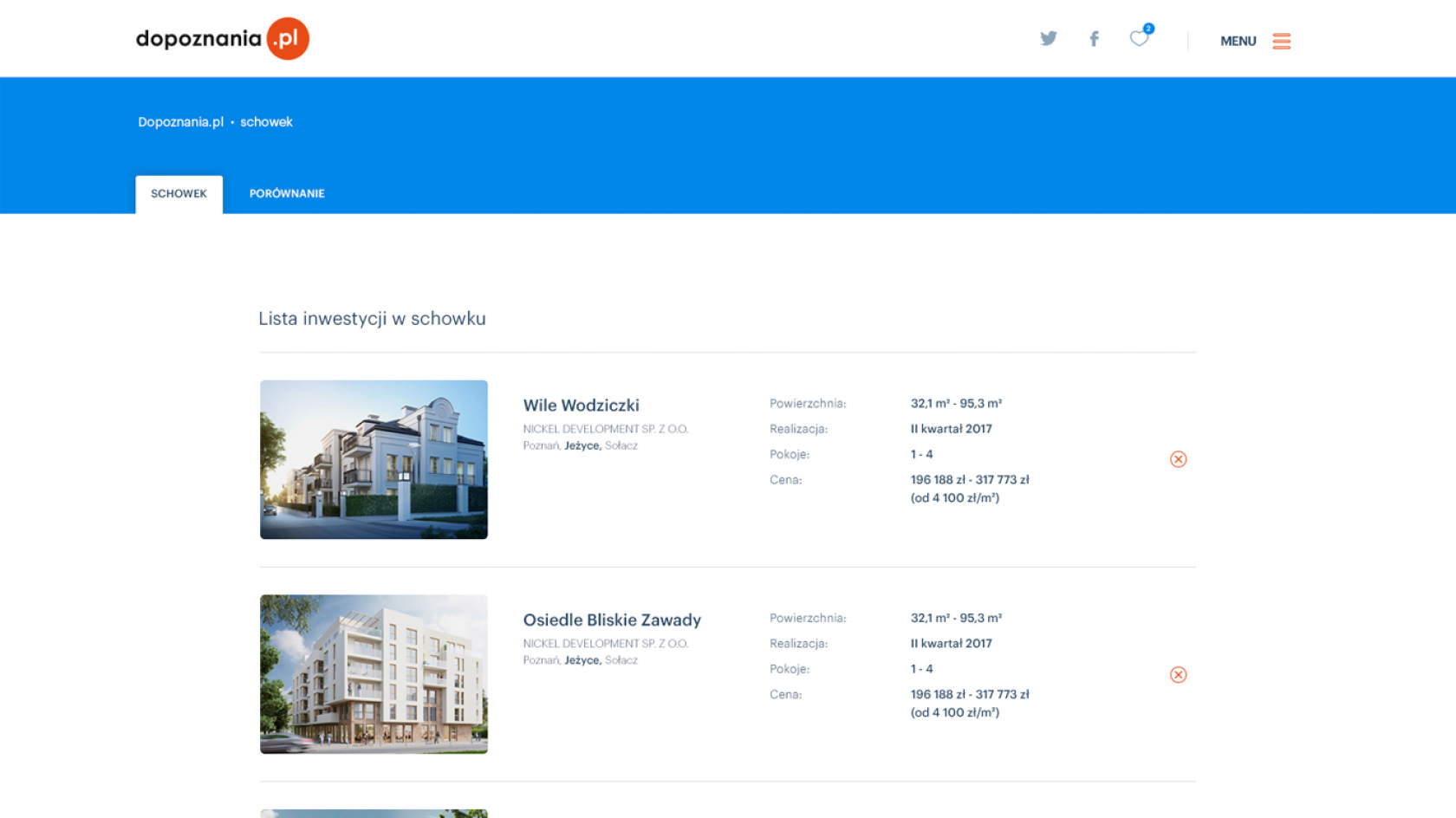The width and height of the screenshot is (1456, 818).
Task: Open the Twitter profile icon
Action: (1049, 39)
